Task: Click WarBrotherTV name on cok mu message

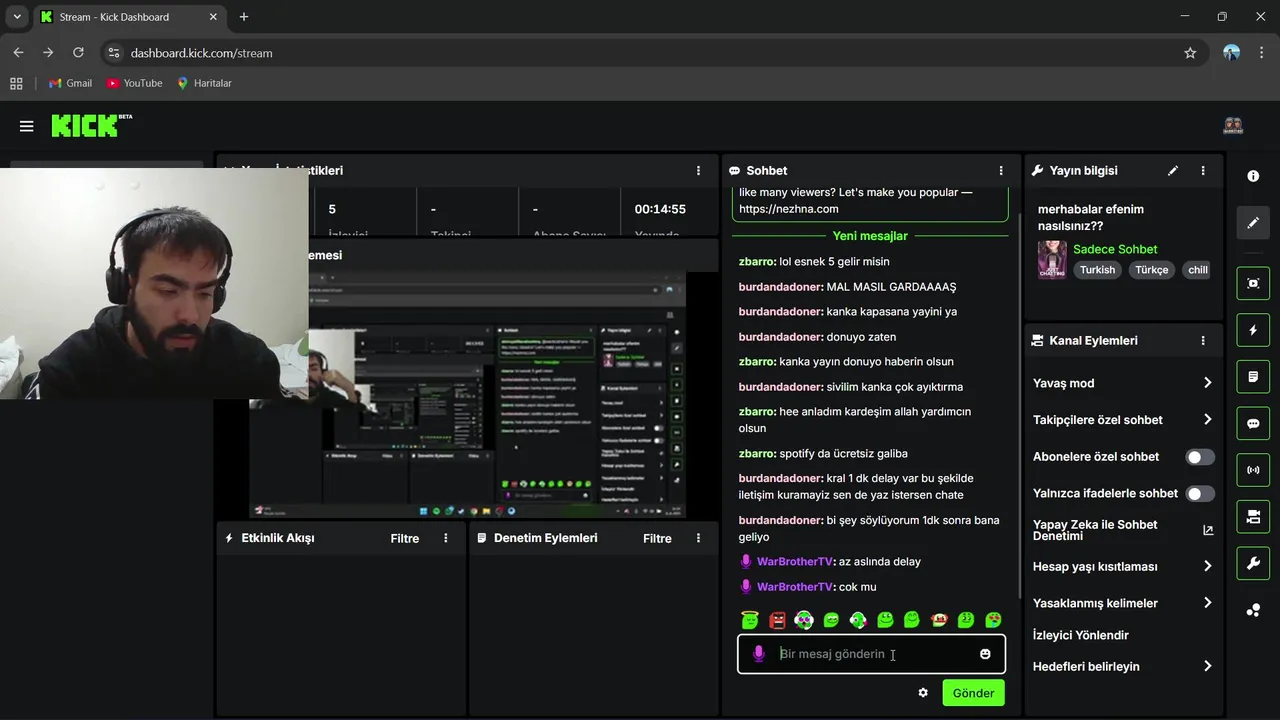Action: (794, 587)
